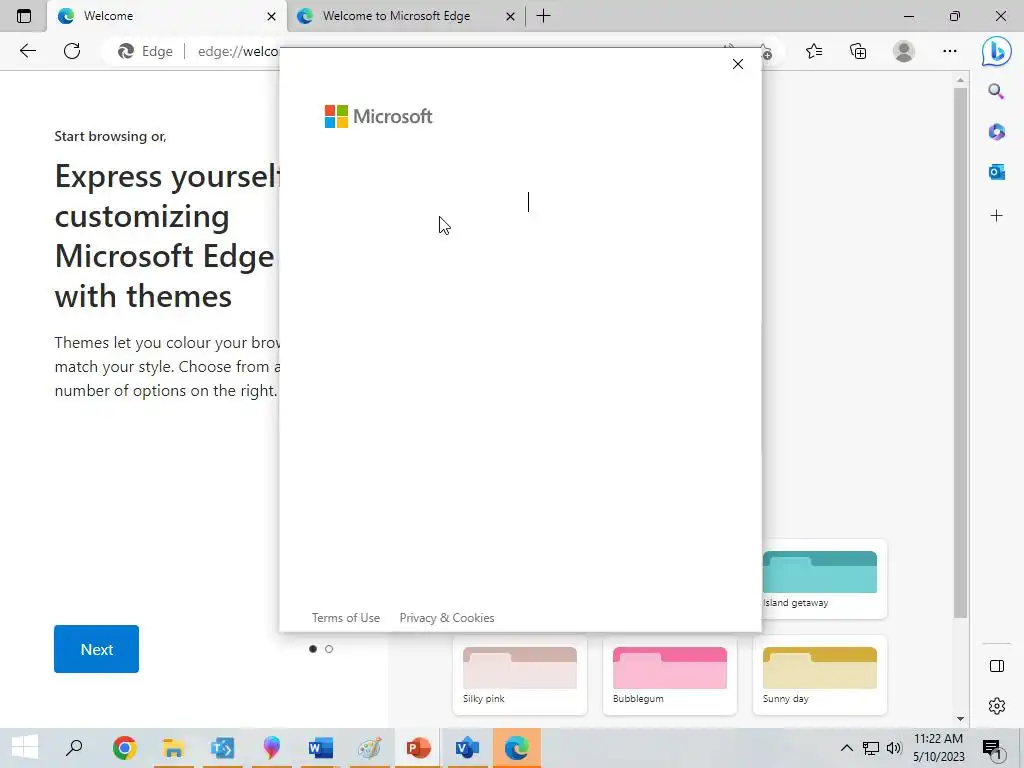Click the Microsoft logo in dialog
This screenshot has width=1024, height=768.
(x=378, y=116)
